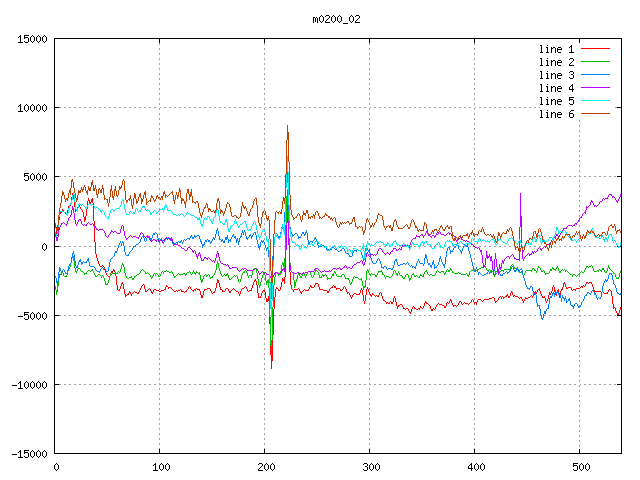Click the red line 1 legend sample

point(595,49)
